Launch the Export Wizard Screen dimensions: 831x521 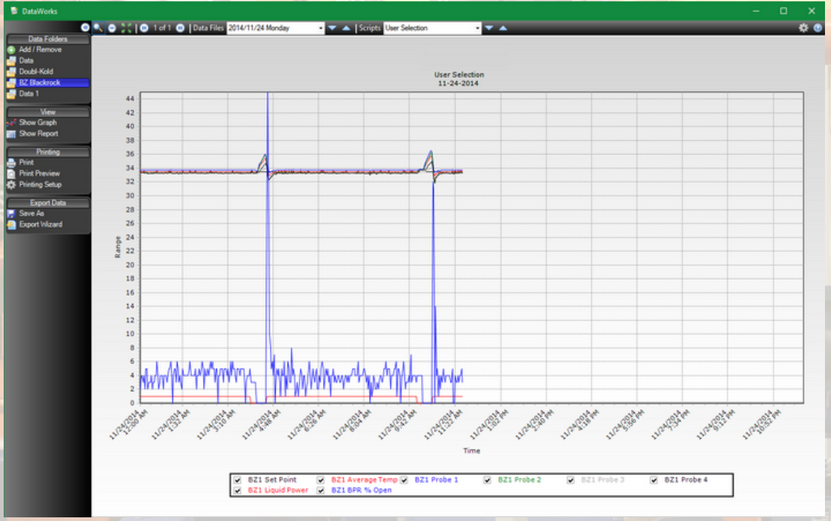point(40,224)
